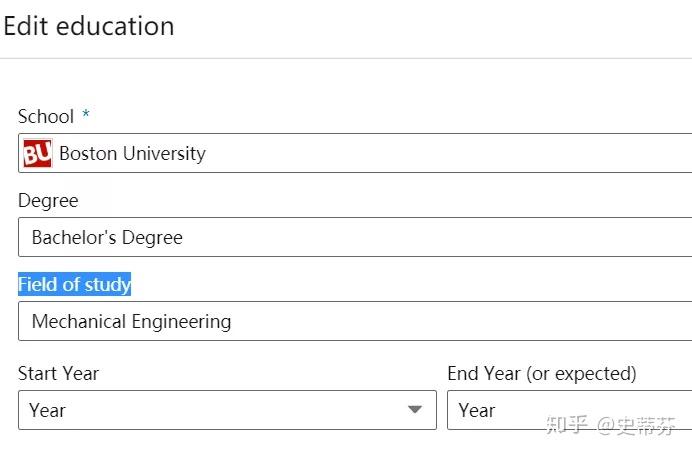Focus the Mechanical Engineering input field
The width and height of the screenshot is (692, 453).
point(355,321)
